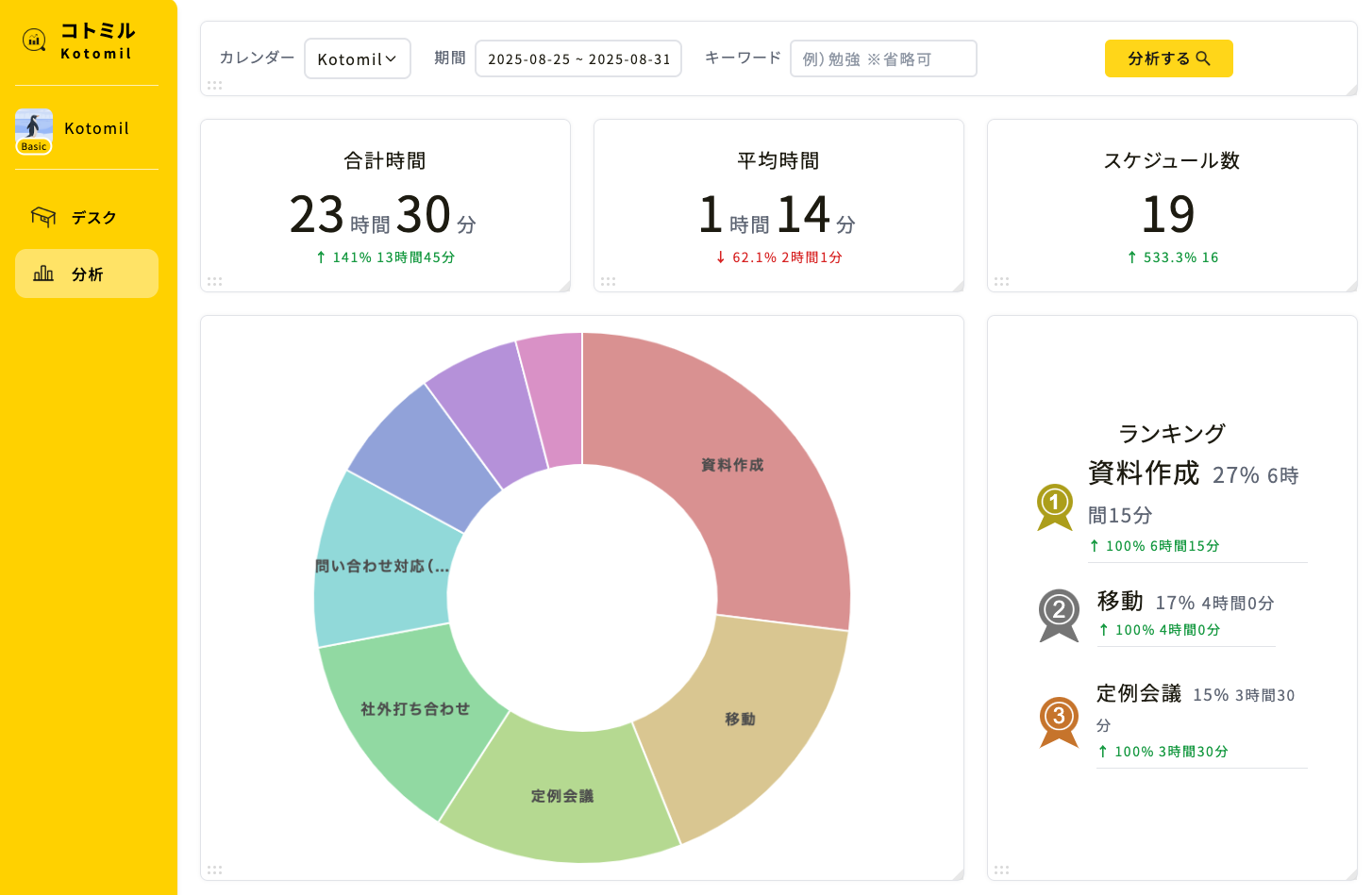Click 100% 6時間15分 ranking change text

(1154, 546)
